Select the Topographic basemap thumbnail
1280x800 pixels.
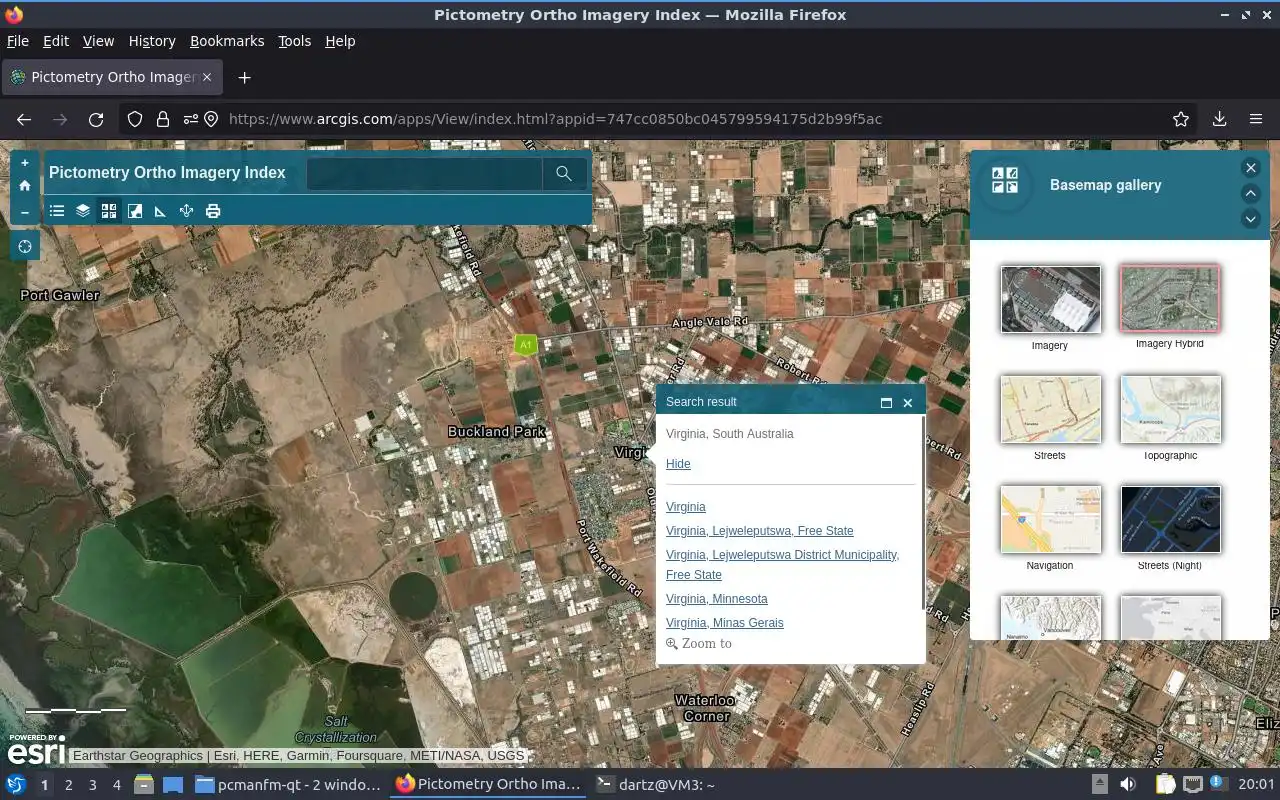[x=1170, y=409]
